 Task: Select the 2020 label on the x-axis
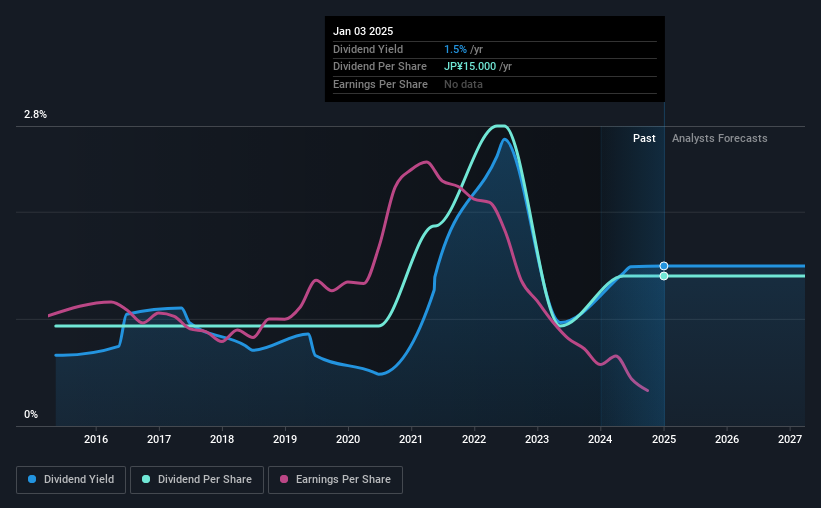pos(348,439)
